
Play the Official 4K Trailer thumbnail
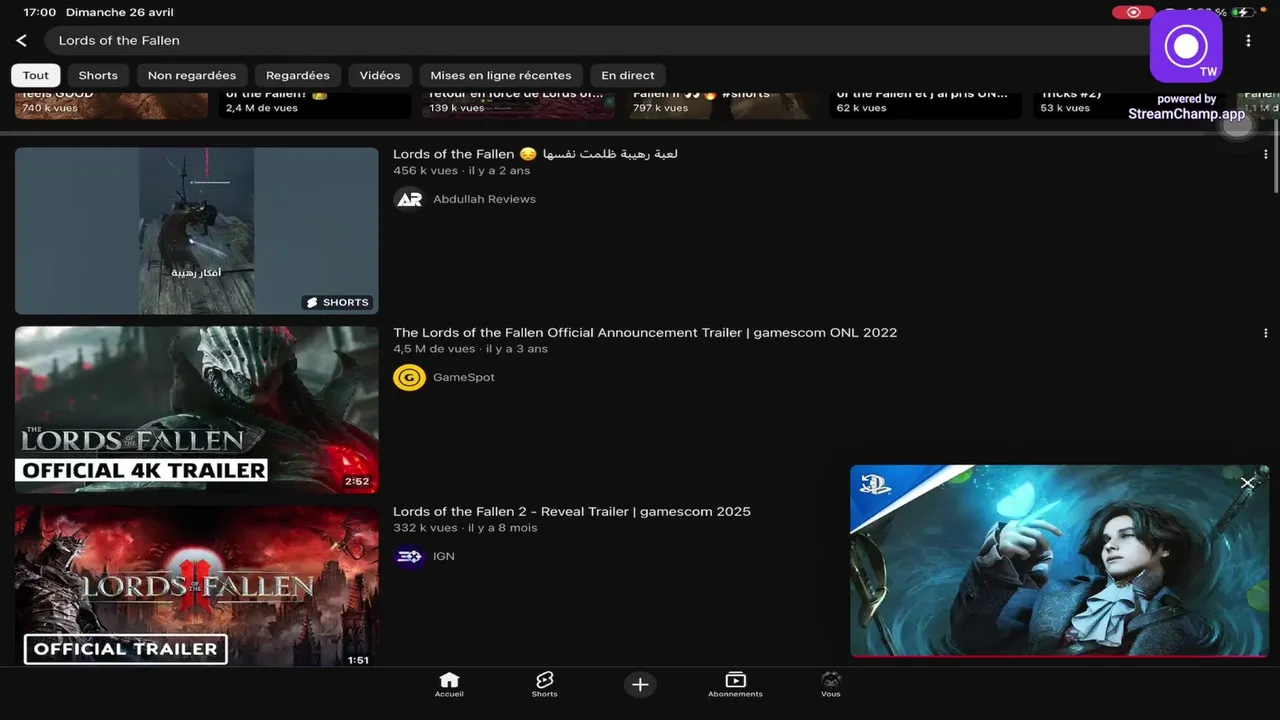pos(197,410)
